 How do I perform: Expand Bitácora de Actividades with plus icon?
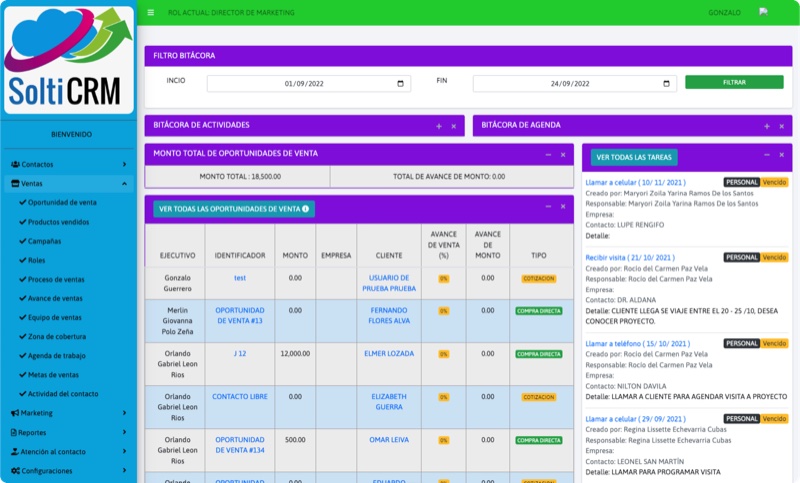pyautogui.click(x=439, y=126)
